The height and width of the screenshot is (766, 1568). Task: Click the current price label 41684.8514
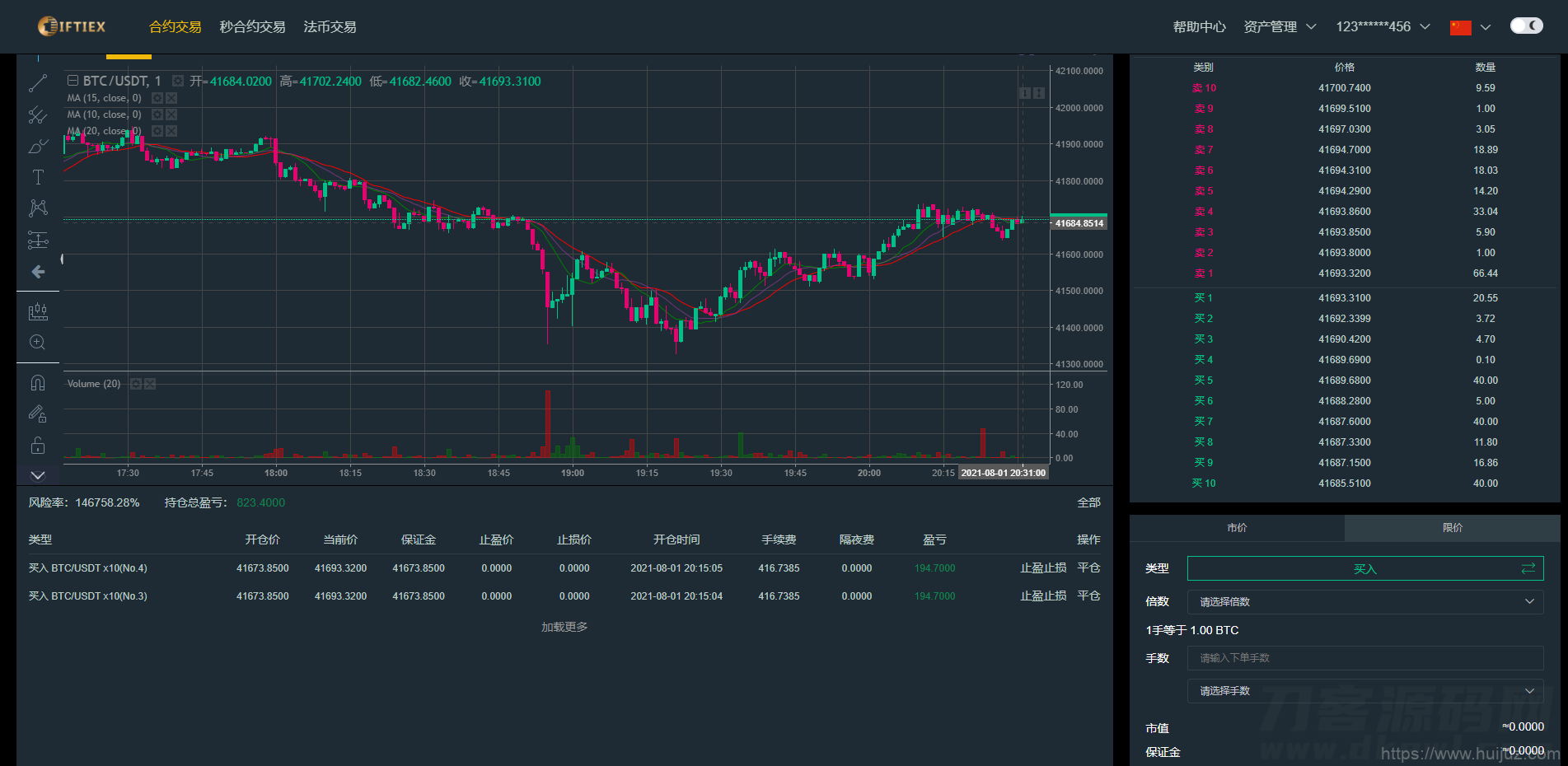(1079, 223)
